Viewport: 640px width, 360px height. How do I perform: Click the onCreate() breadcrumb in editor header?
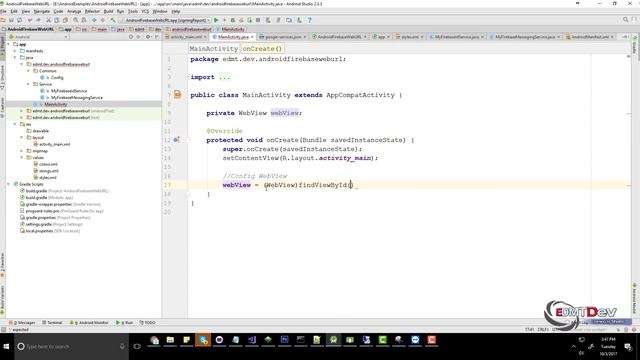click(x=262, y=49)
